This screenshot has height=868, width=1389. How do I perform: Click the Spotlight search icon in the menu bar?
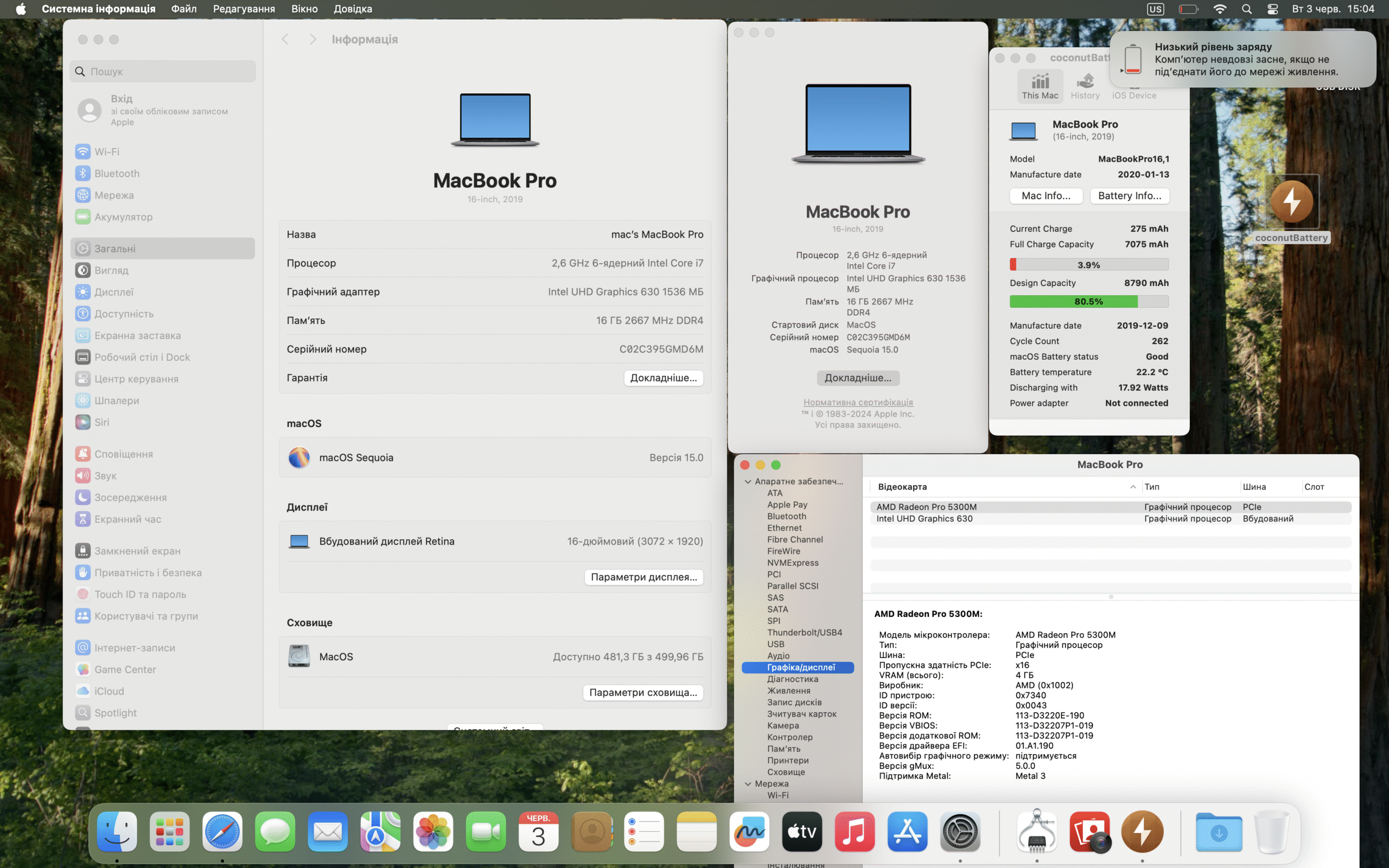pos(1246,9)
